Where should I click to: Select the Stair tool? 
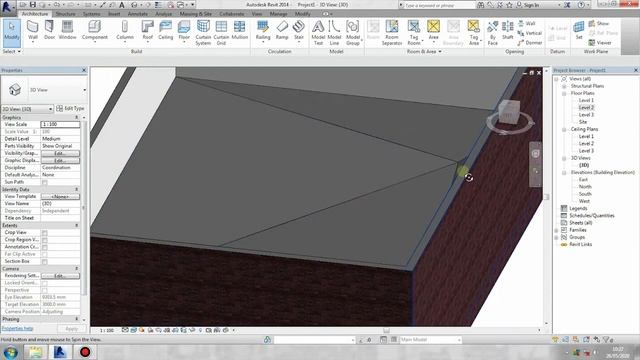tap(299, 31)
